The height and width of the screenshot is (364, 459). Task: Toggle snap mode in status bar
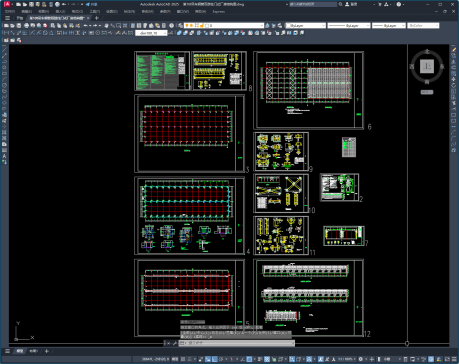[x=189, y=359]
